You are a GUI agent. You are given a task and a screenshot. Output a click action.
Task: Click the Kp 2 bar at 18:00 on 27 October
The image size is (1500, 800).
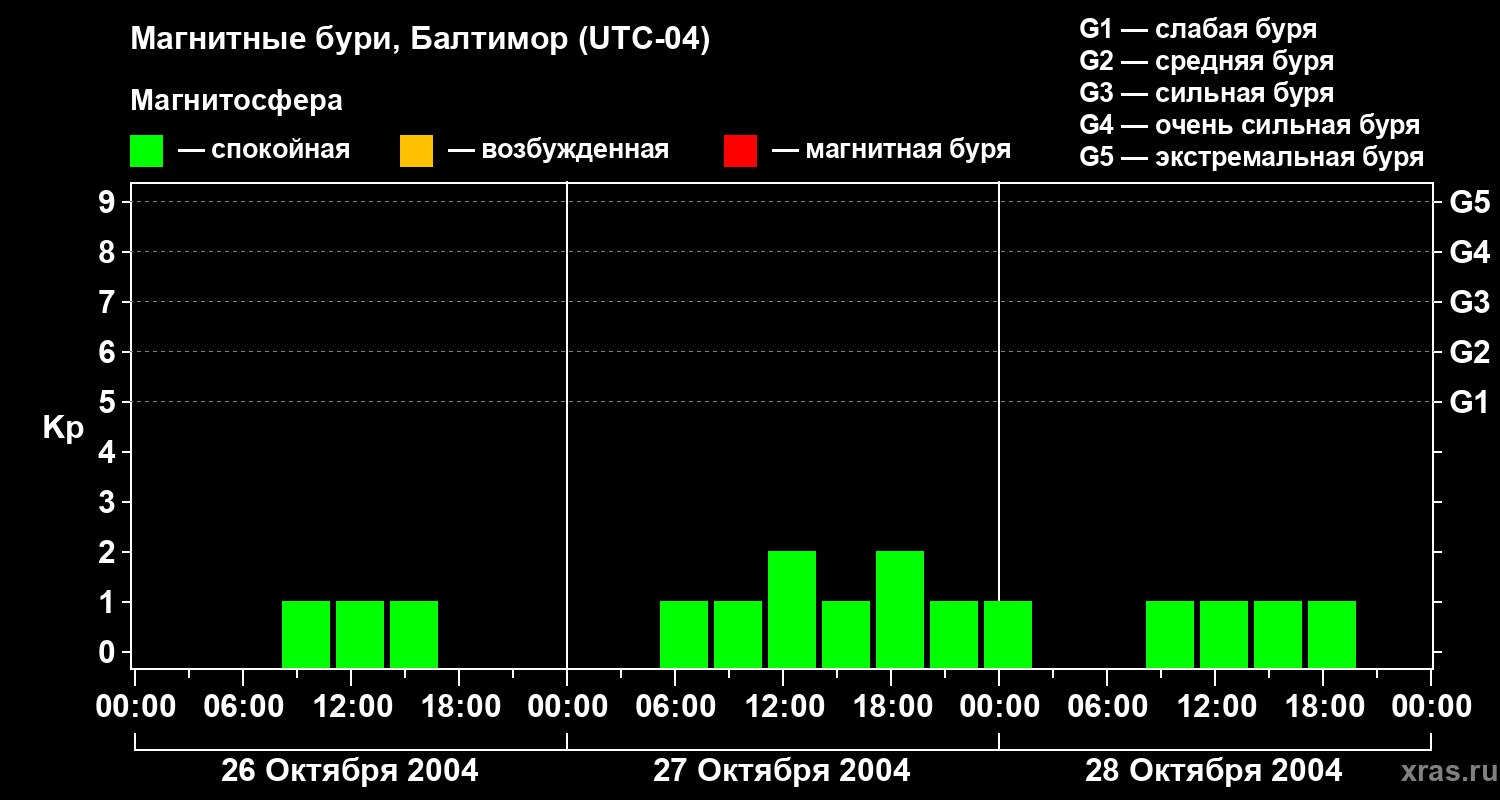point(900,609)
